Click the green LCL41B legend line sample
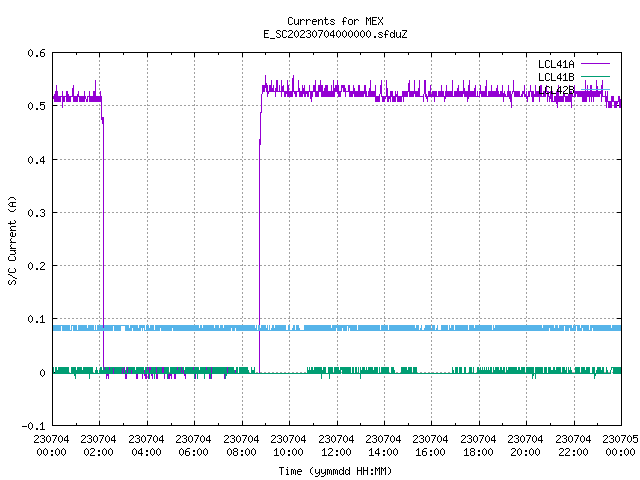 [595, 76]
